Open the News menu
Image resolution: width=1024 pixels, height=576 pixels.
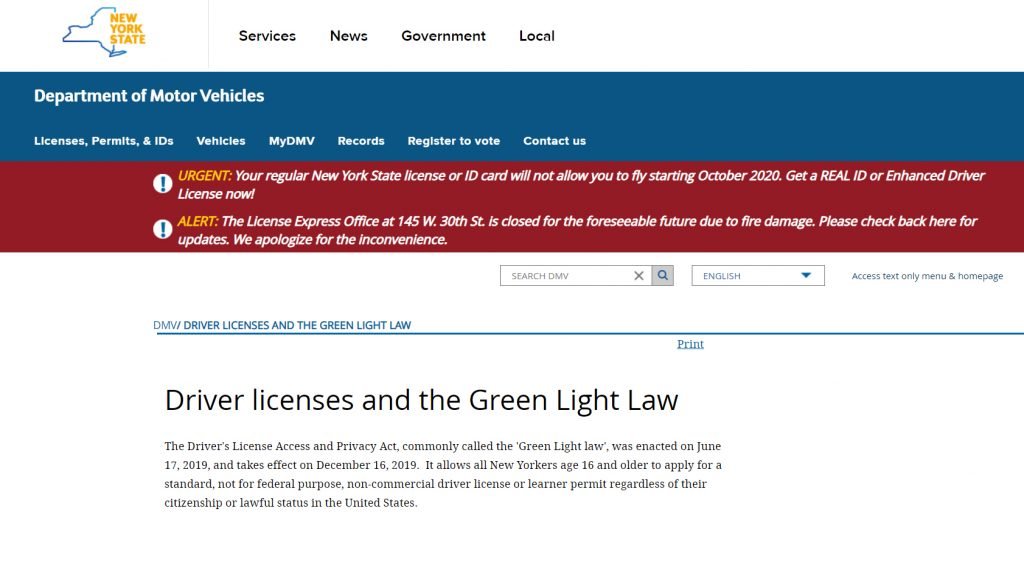click(x=349, y=36)
